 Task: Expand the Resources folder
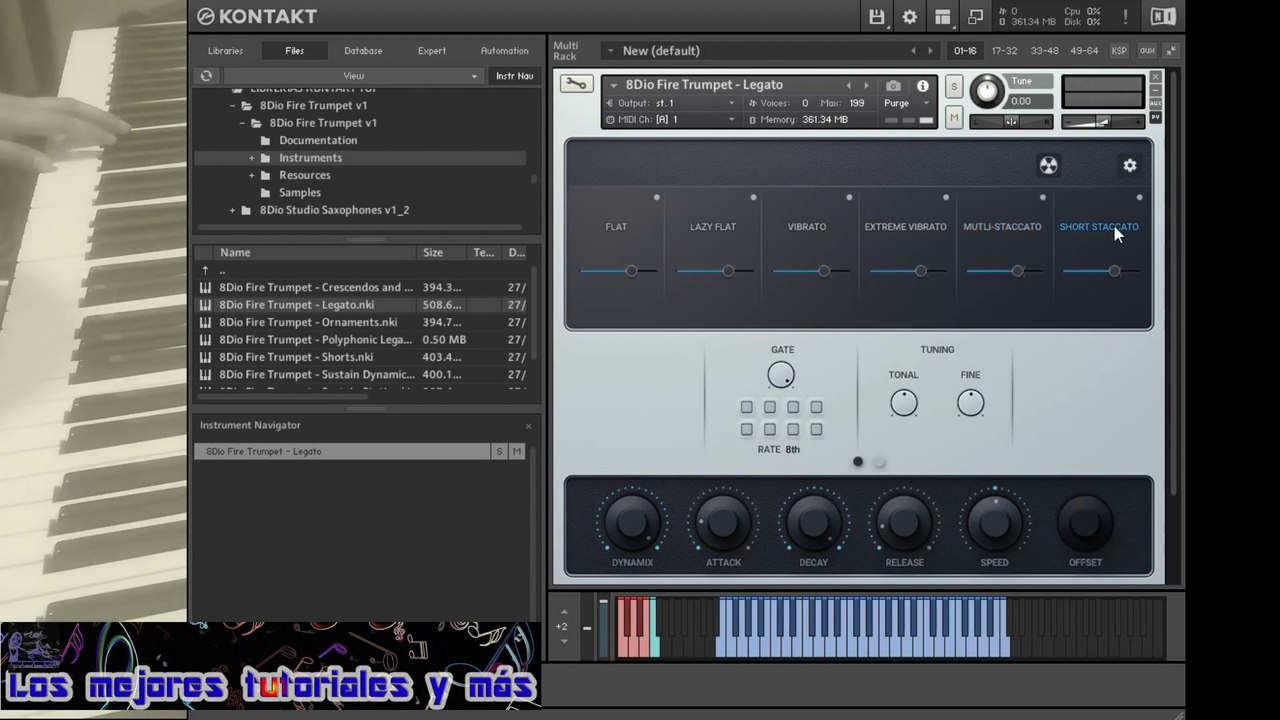pyautogui.click(x=252, y=176)
